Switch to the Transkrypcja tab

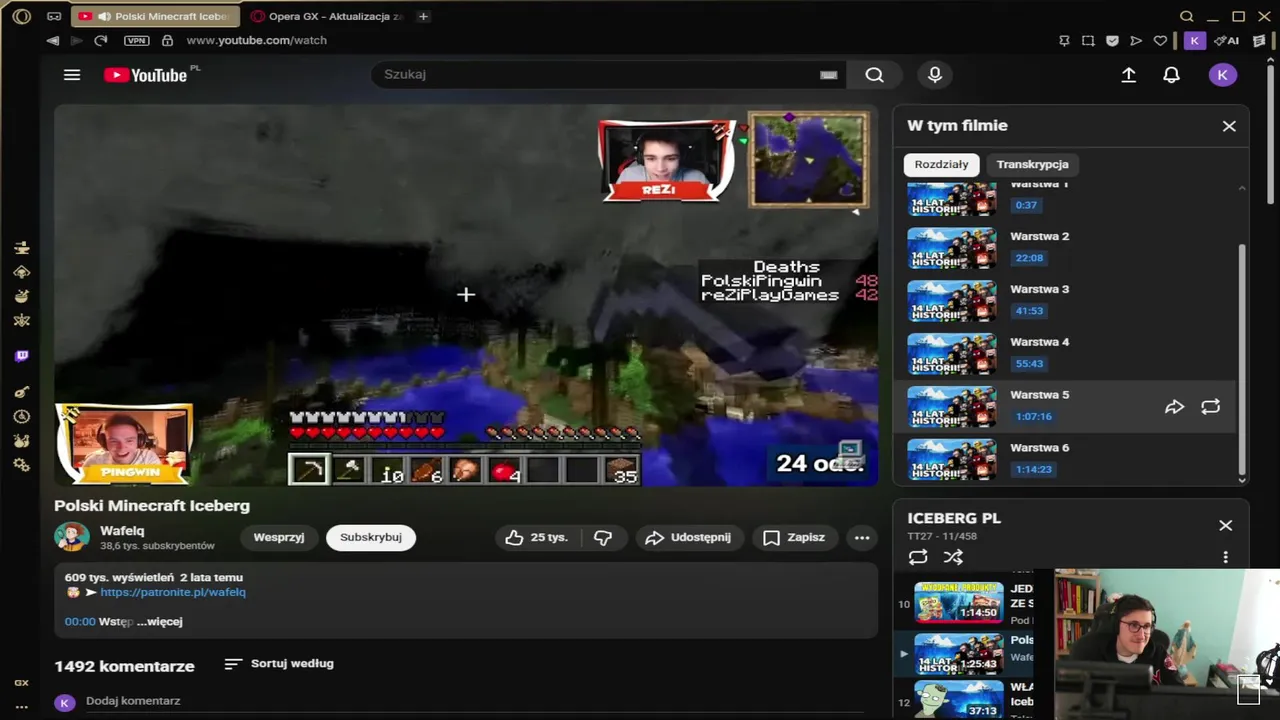(x=1032, y=164)
